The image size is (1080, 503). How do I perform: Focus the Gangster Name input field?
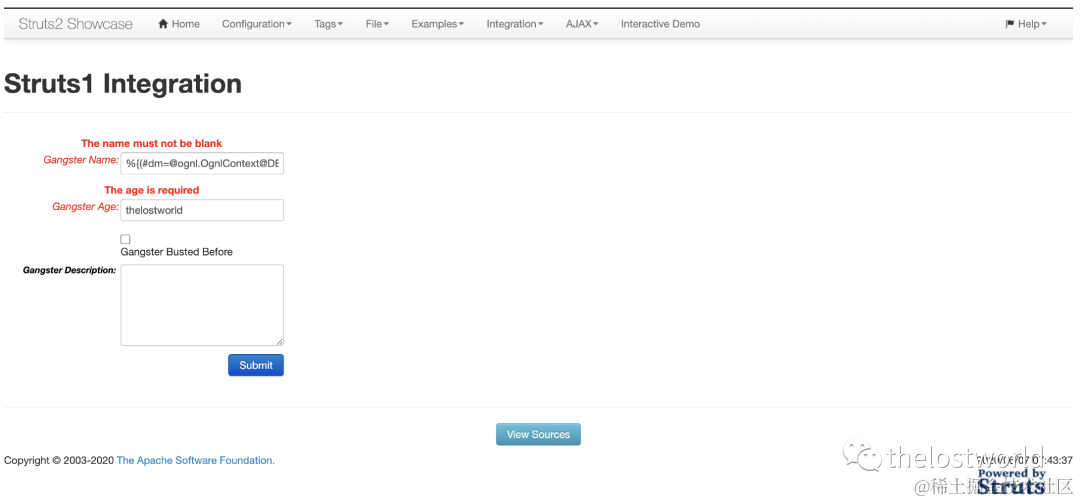coord(202,163)
